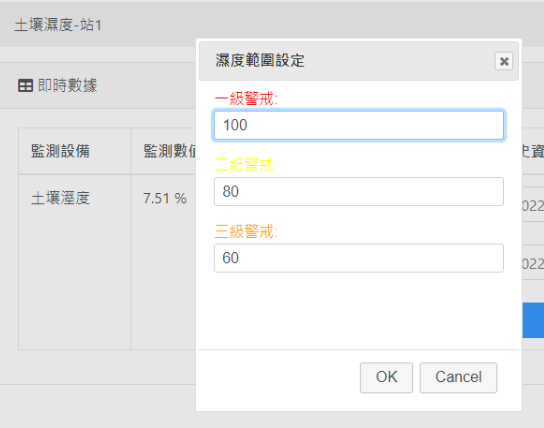Click the blue button at right edge
The height and width of the screenshot is (428, 544).
[x=533, y=320]
